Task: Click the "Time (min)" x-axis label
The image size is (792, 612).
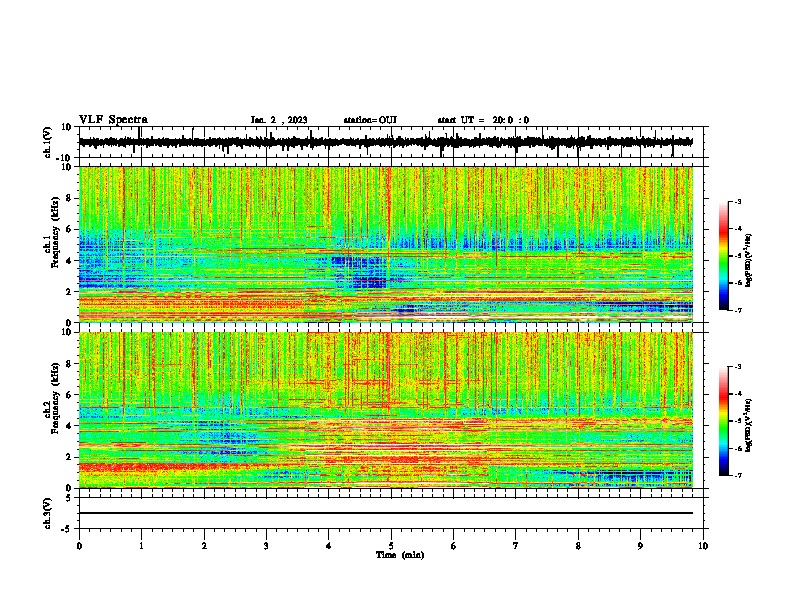Action: point(400,555)
